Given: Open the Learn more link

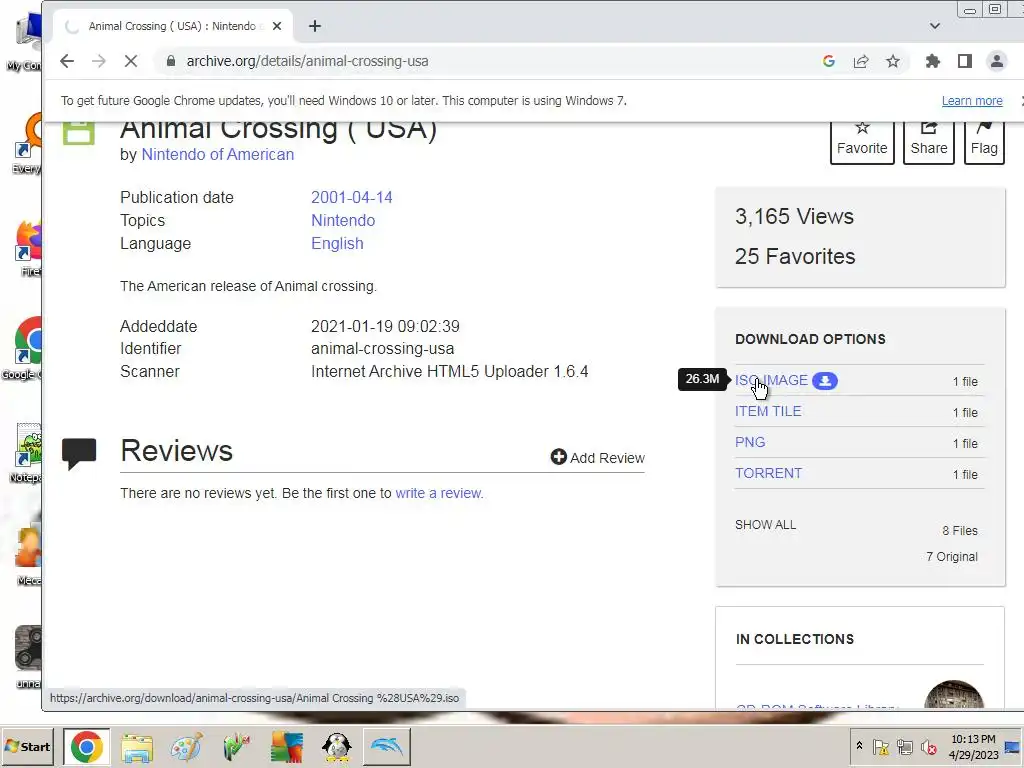Looking at the screenshot, I should (972, 101).
